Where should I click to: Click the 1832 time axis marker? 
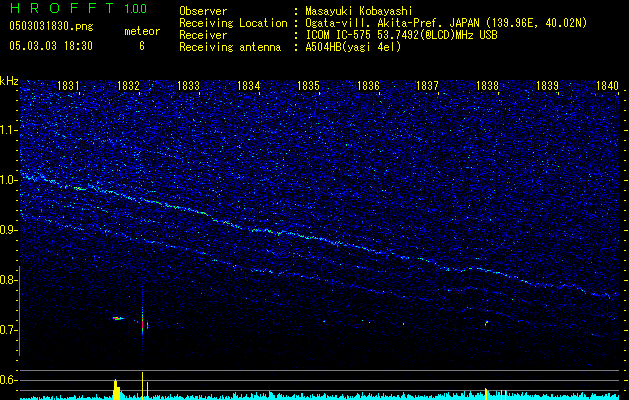[x=128, y=85]
